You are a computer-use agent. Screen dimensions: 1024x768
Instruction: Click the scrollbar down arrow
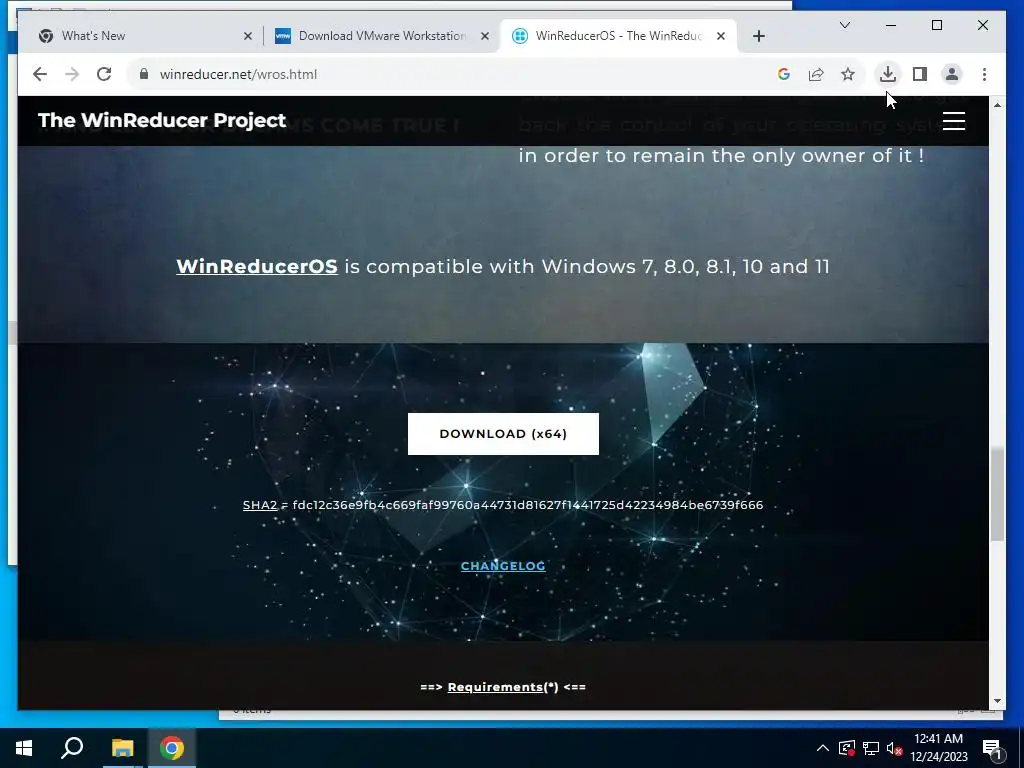pos(997,701)
